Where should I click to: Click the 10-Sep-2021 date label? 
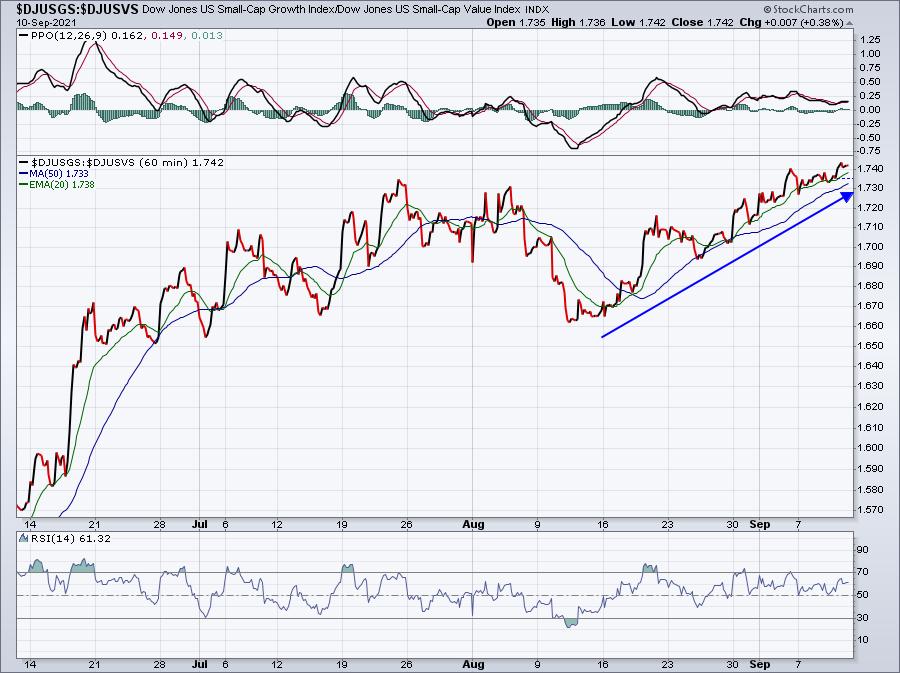click(44, 22)
